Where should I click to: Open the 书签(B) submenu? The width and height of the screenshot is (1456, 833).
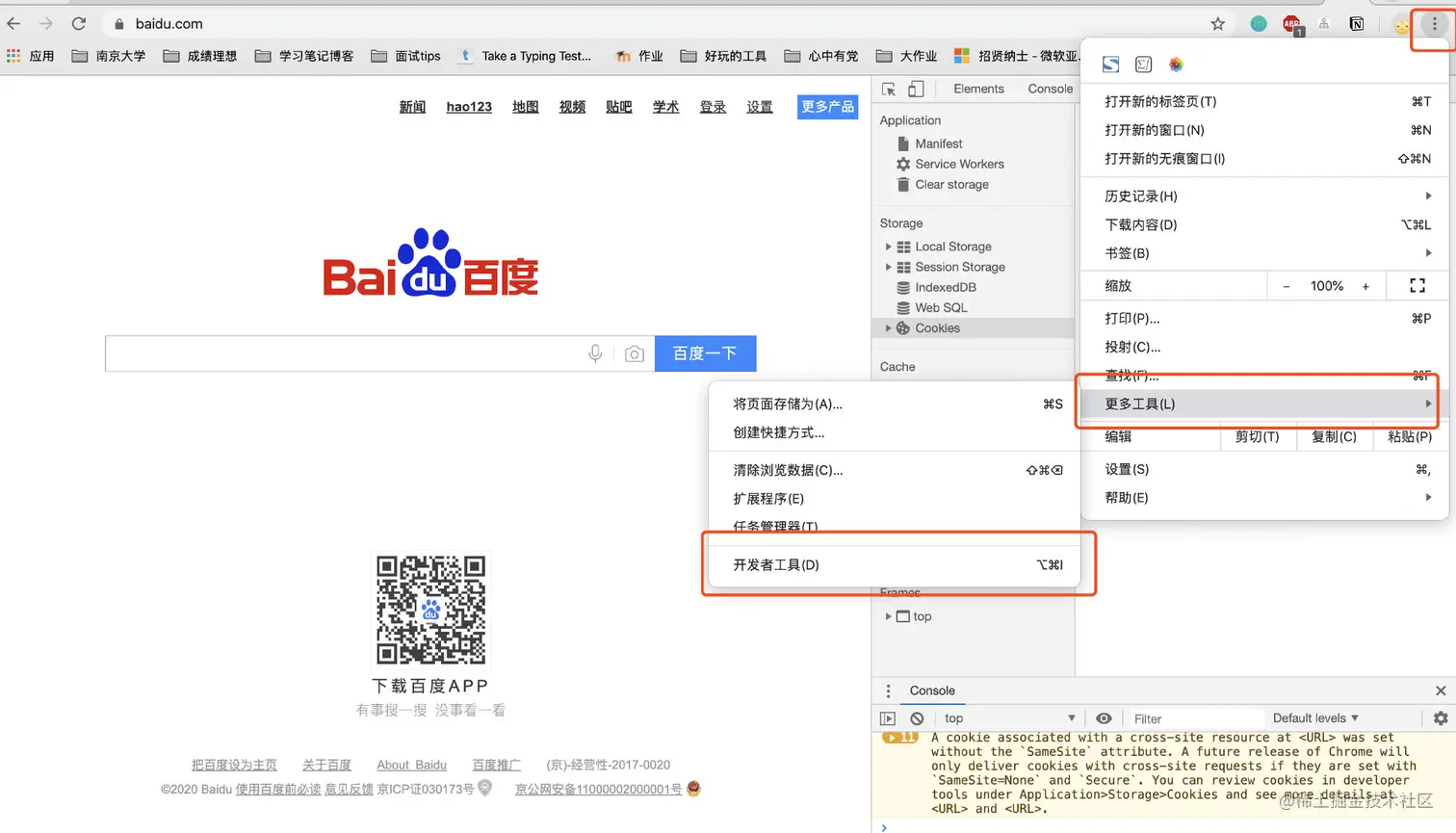1264,253
